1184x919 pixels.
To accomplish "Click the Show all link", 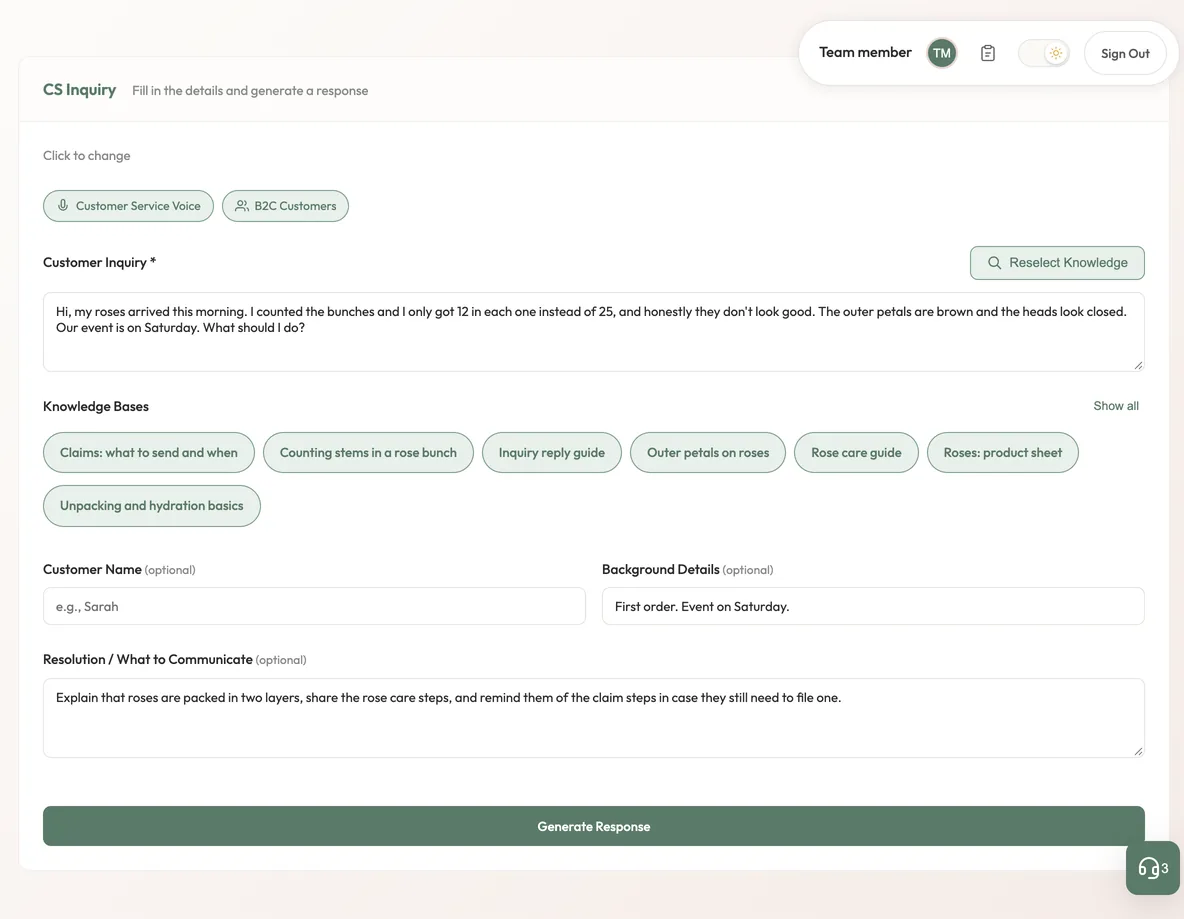I will [1115, 406].
